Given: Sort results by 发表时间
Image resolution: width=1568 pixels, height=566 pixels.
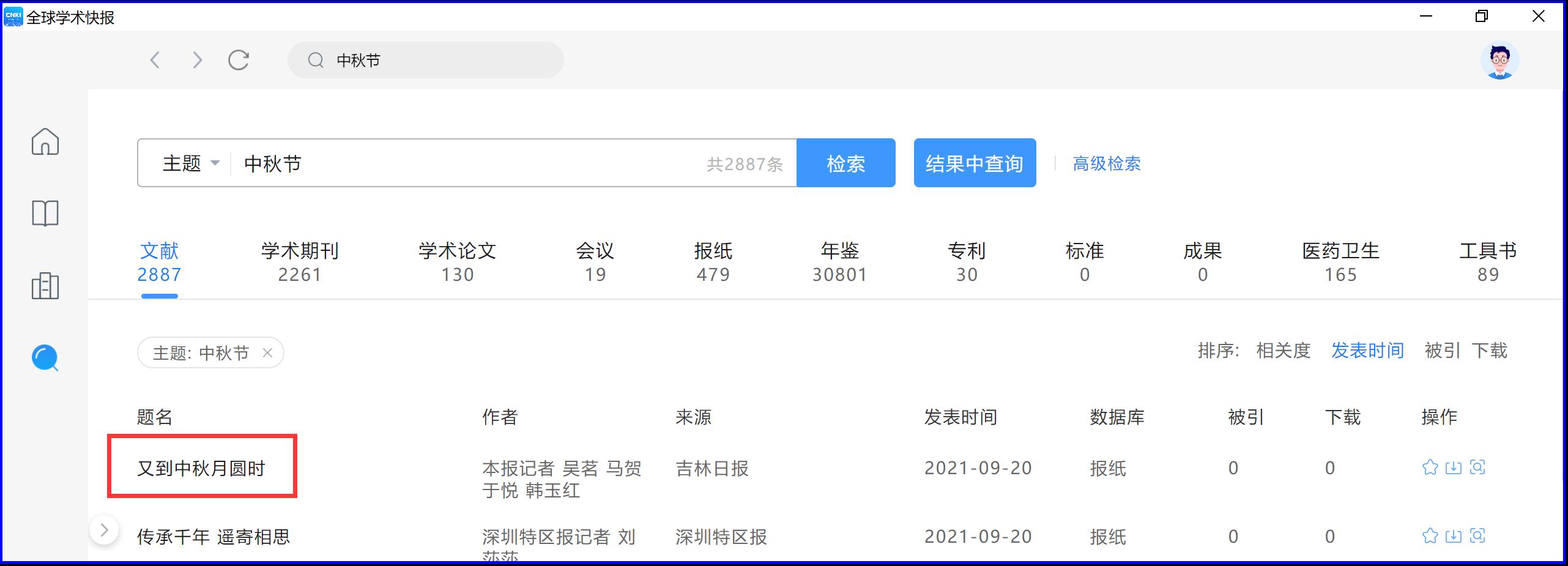Looking at the screenshot, I should pos(1368,351).
